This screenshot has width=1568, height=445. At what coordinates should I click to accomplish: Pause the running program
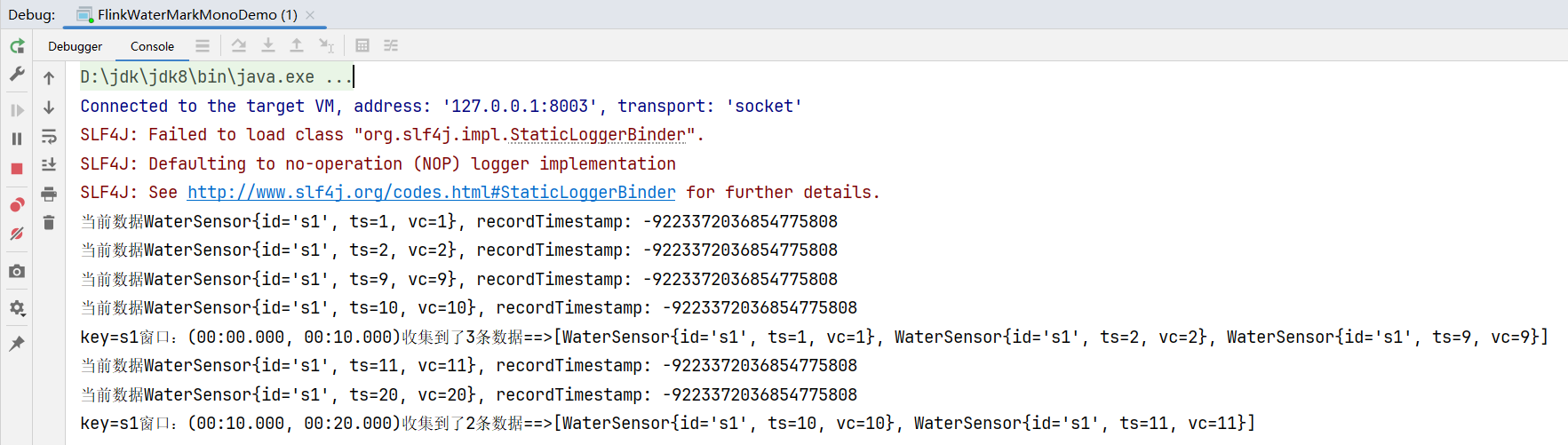tap(17, 139)
